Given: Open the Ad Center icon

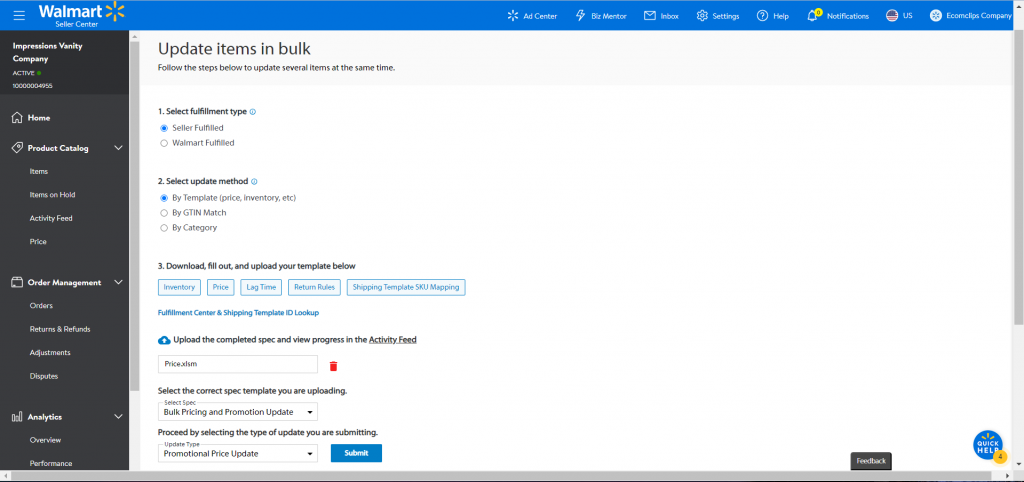Looking at the screenshot, I should [x=513, y=16].
